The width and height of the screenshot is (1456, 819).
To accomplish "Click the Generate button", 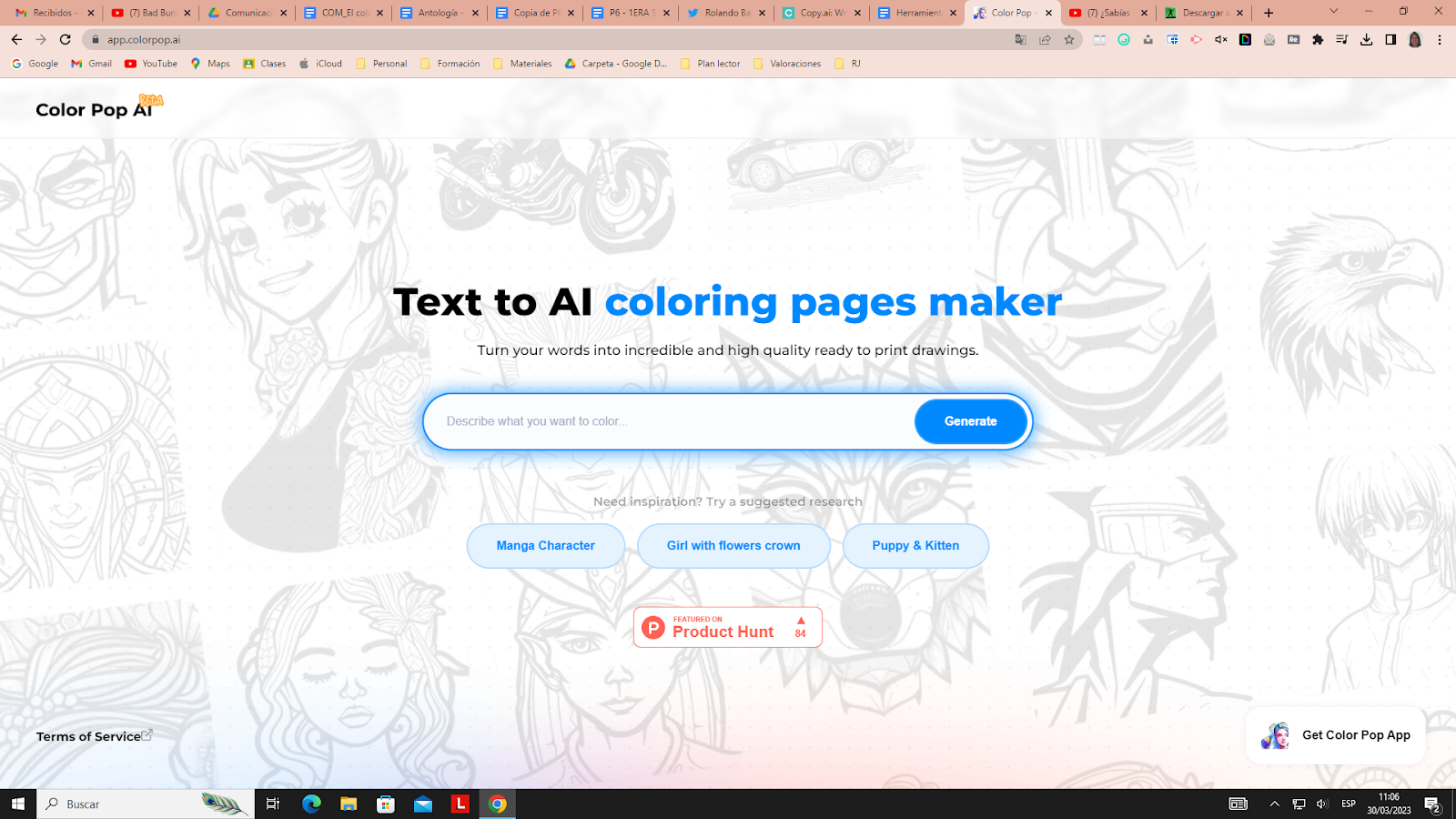I will point(970,421).
